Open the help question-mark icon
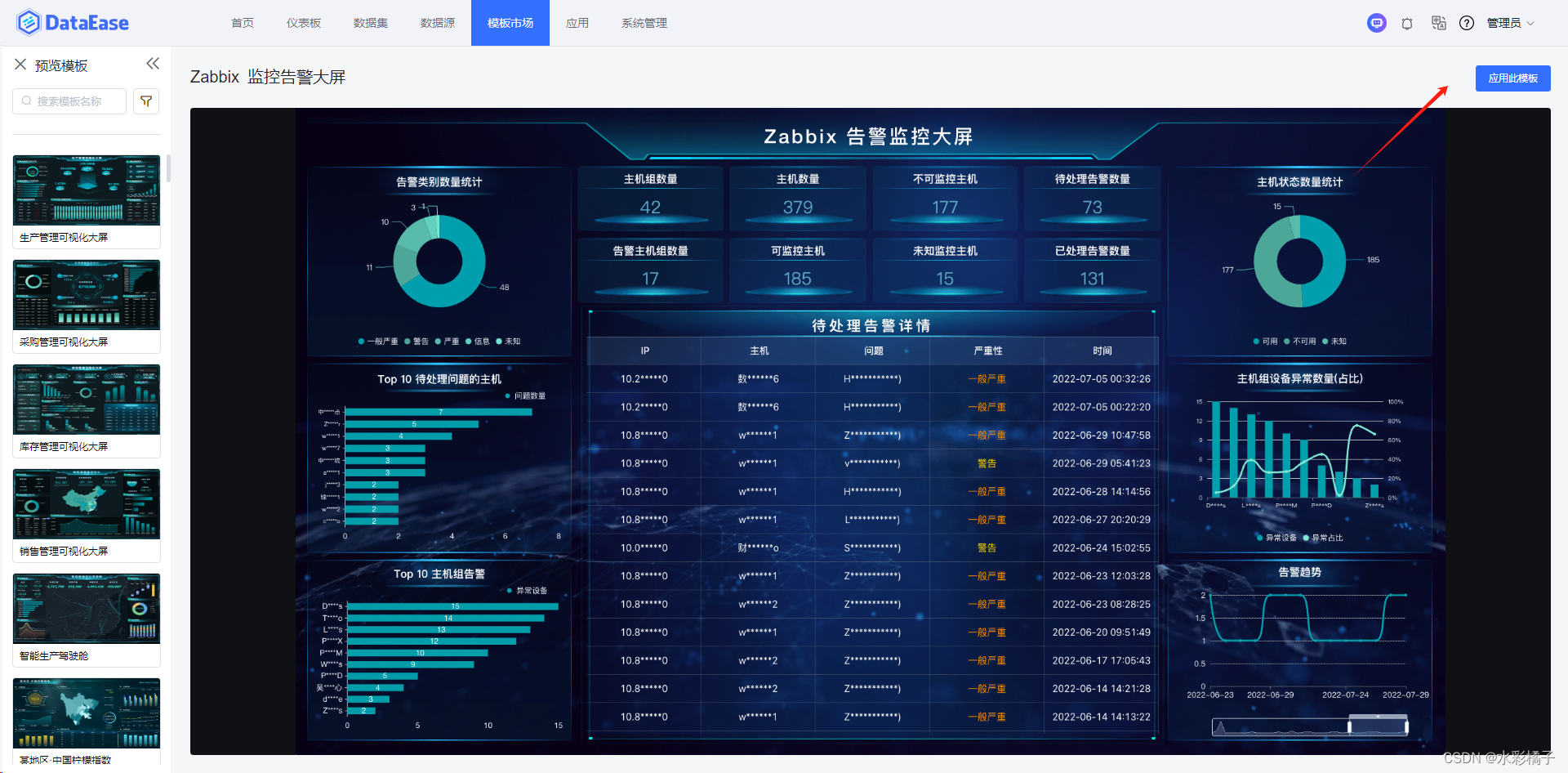 1467,23
